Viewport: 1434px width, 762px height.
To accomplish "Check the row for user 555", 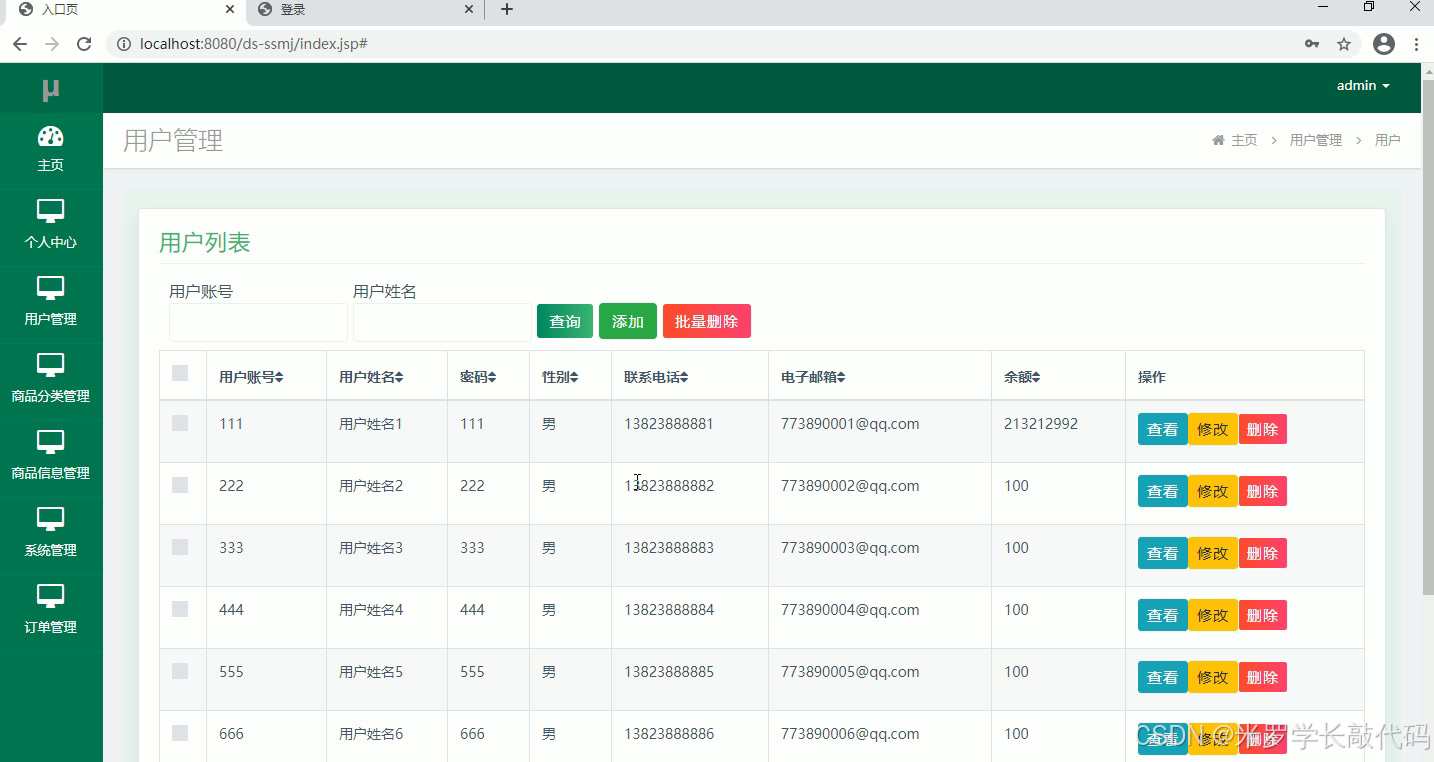I will (x=180, y=671).
